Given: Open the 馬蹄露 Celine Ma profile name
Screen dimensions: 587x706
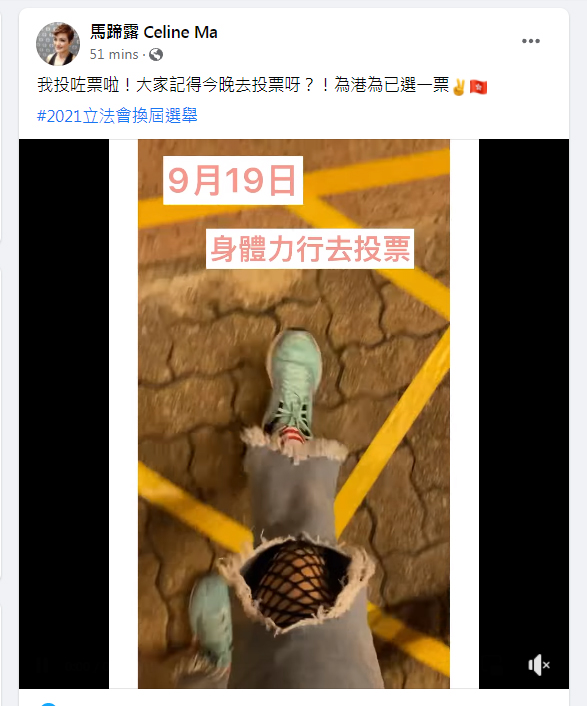Looking at the screenshot, I should point(154,32).
